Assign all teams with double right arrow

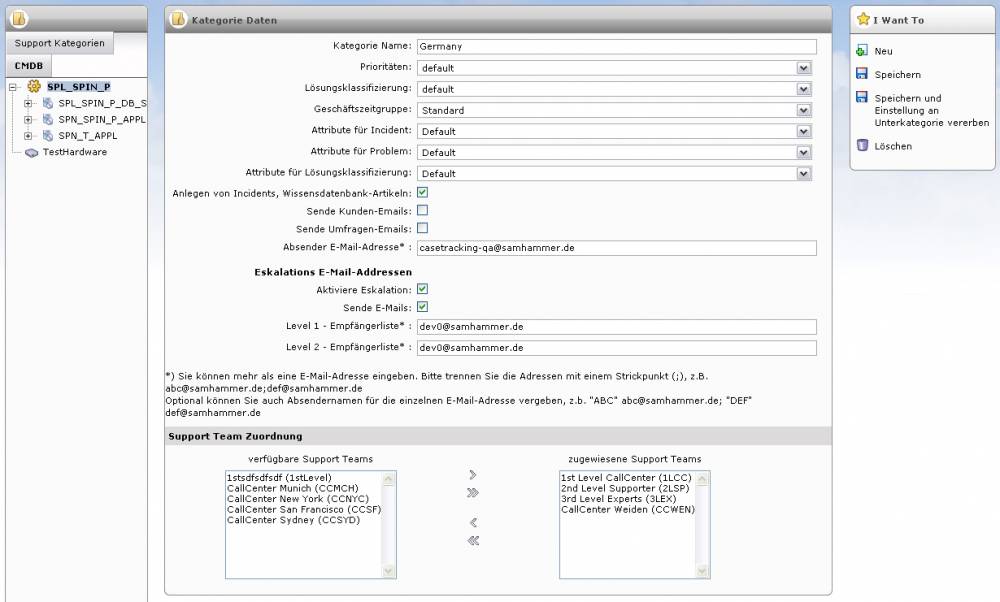point(473,492)
